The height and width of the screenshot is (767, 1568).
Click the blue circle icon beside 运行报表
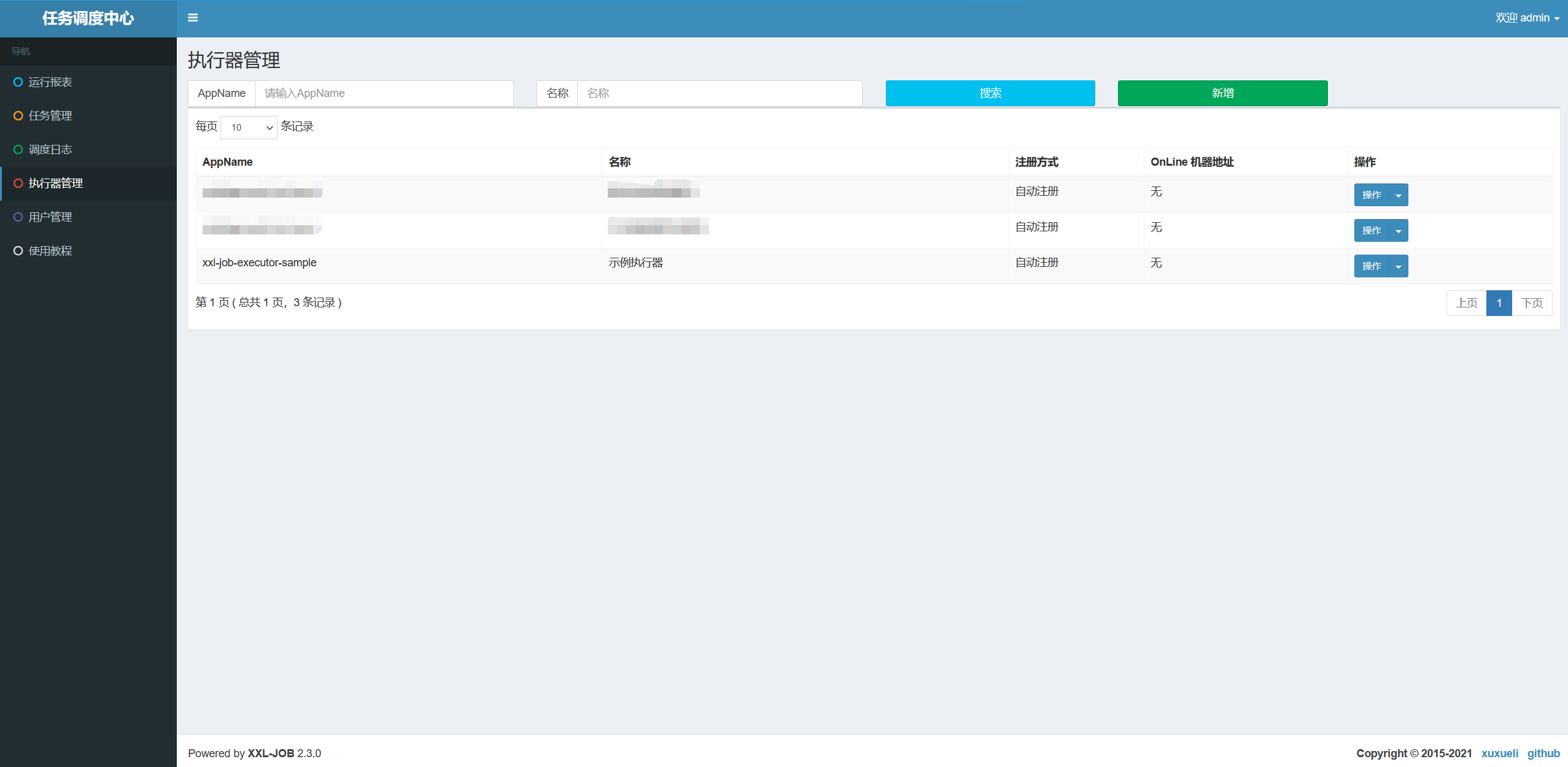(x=18, y=82)
